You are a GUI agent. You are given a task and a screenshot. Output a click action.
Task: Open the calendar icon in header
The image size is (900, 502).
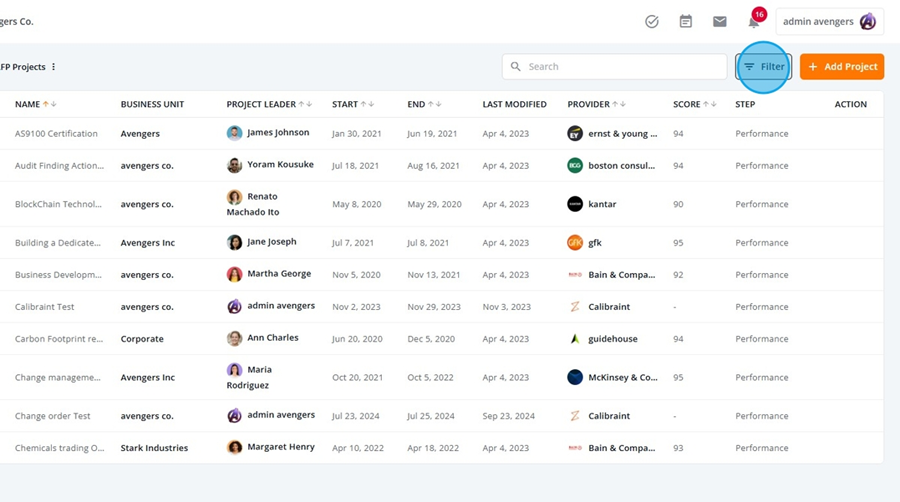[x=685, y=22]
